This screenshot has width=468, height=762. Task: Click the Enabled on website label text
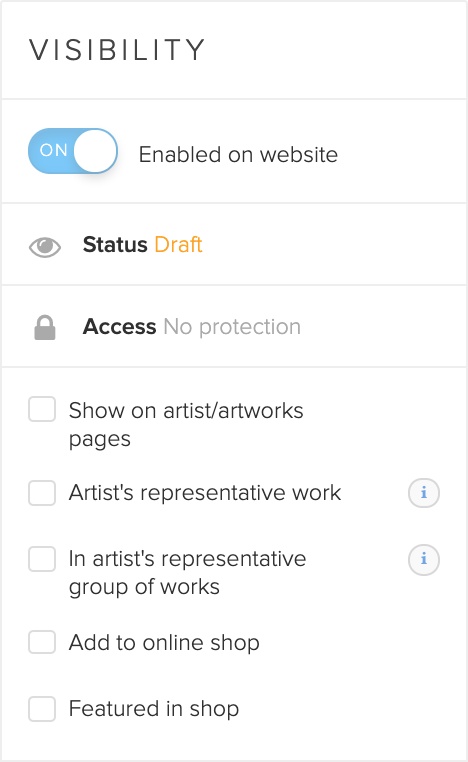[x=238, y=155]
